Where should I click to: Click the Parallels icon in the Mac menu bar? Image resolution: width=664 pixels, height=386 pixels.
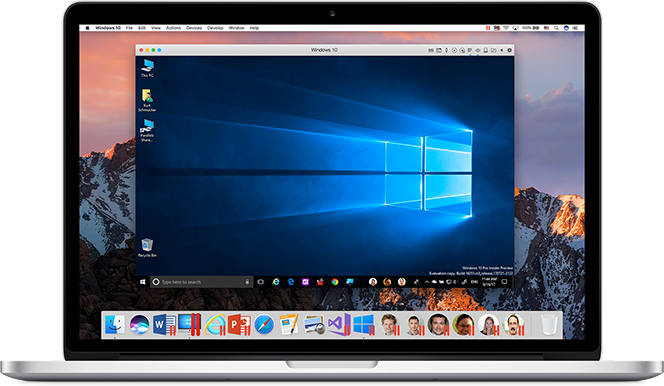point(488,28)
